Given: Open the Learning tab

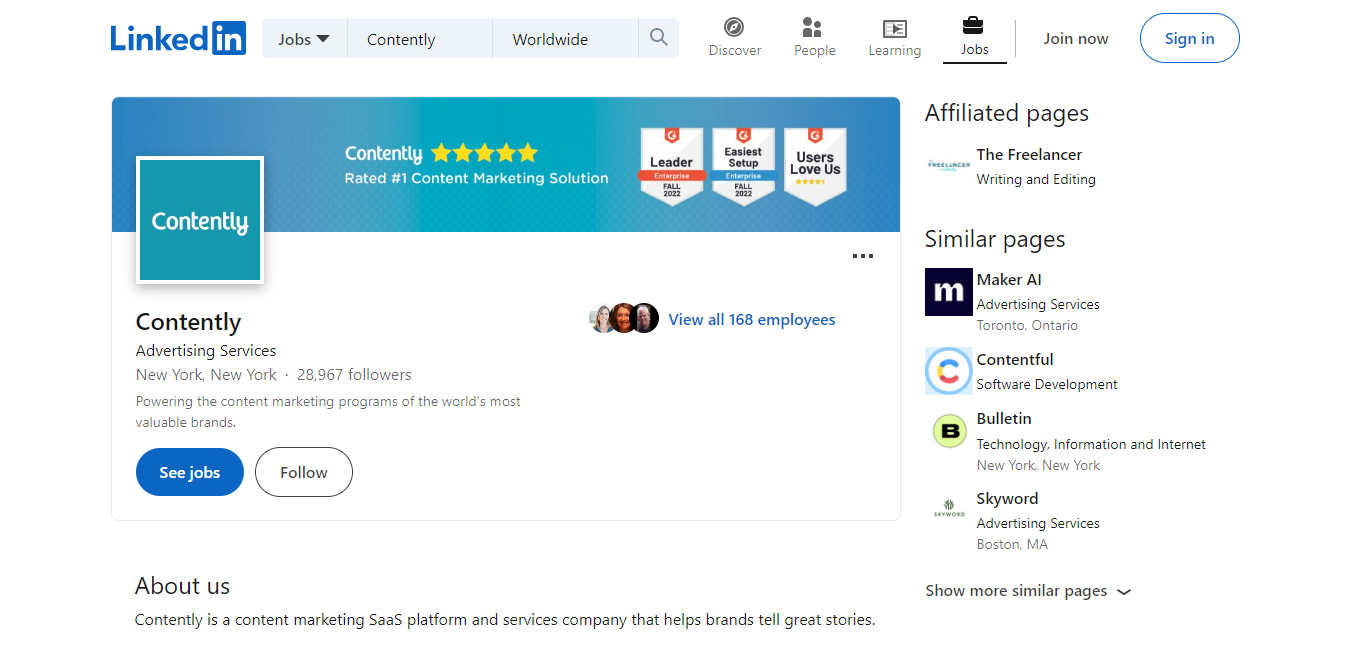Looking at the screenshot, I should point(894,38).
